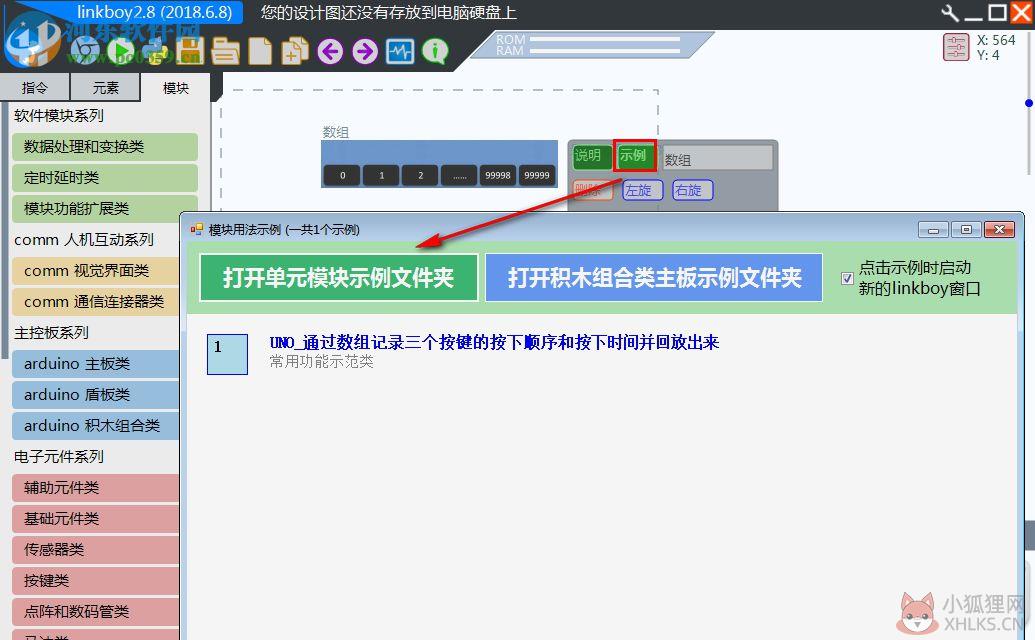Select the 模块 tab

(176, 88)
